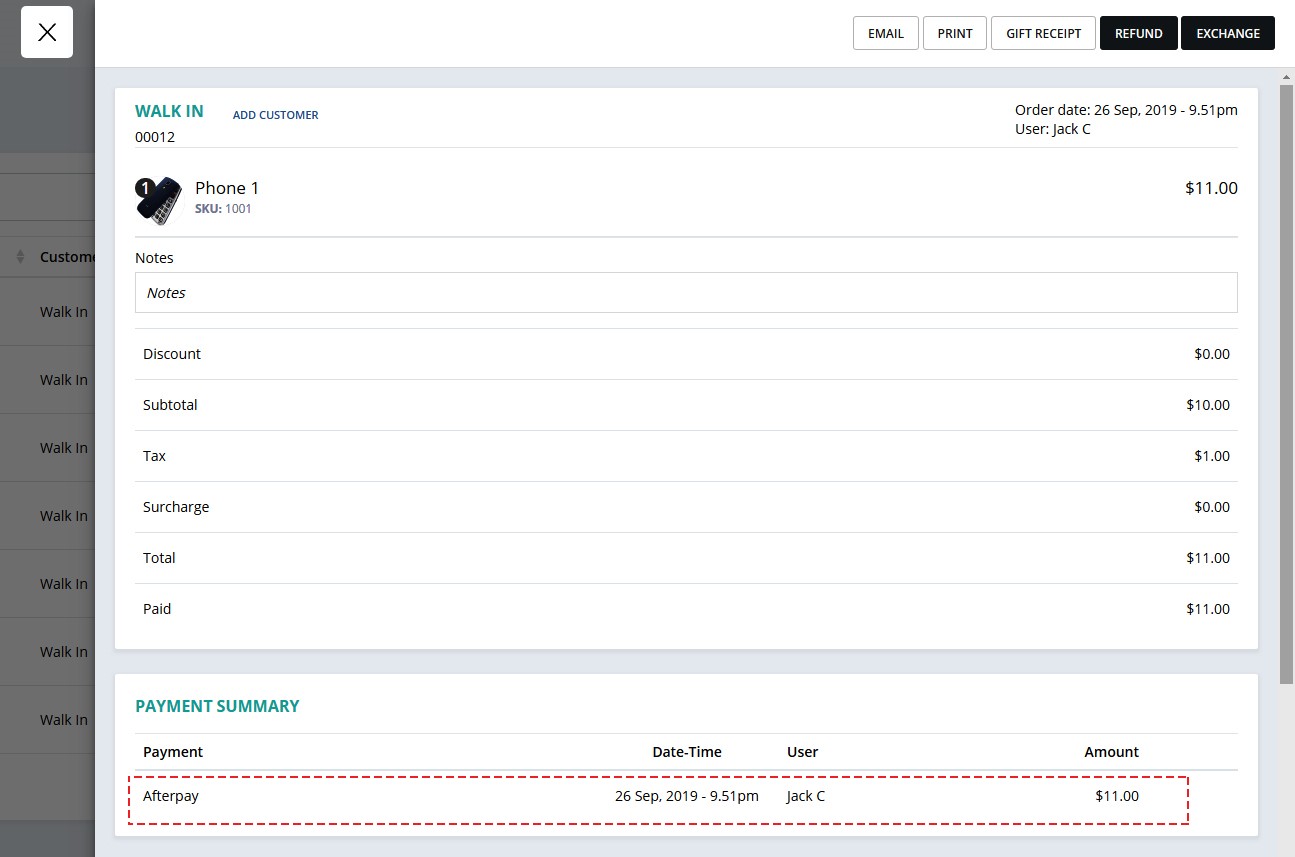Click the Subtotal amount $10.00
The height and width of the screenshot is (857, 1295).
(1208, 405)
